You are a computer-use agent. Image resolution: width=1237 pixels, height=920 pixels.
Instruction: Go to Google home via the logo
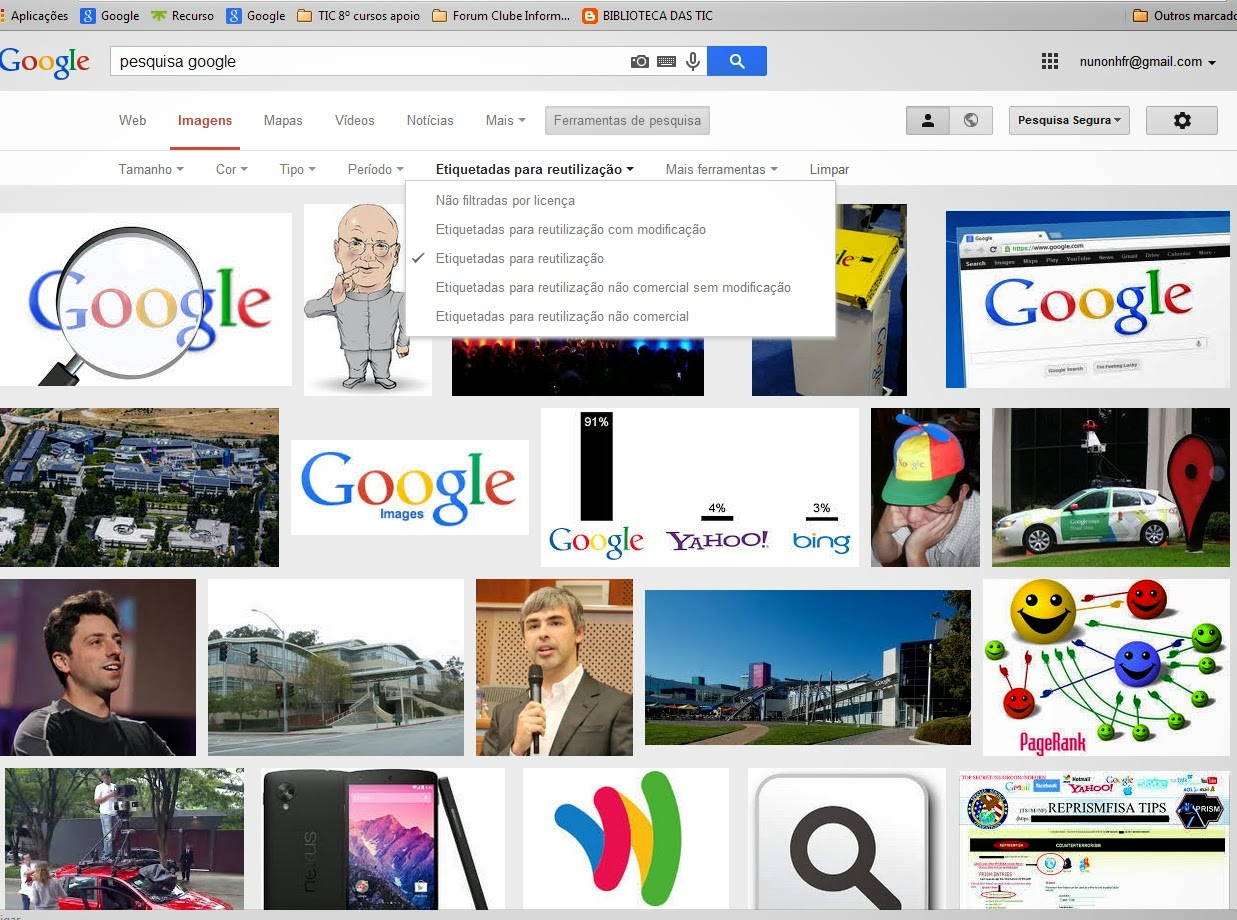45,62
